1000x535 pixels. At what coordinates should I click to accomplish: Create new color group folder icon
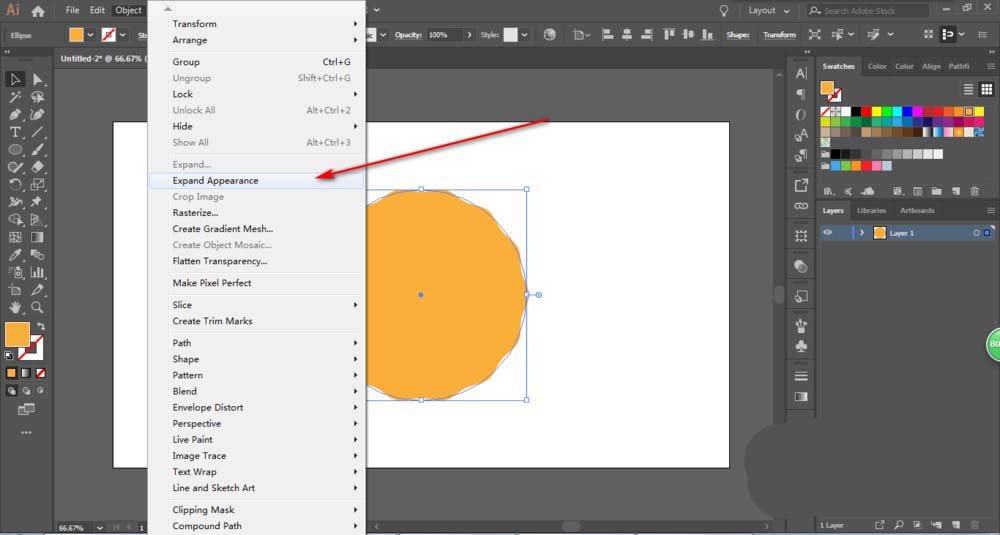936,191
